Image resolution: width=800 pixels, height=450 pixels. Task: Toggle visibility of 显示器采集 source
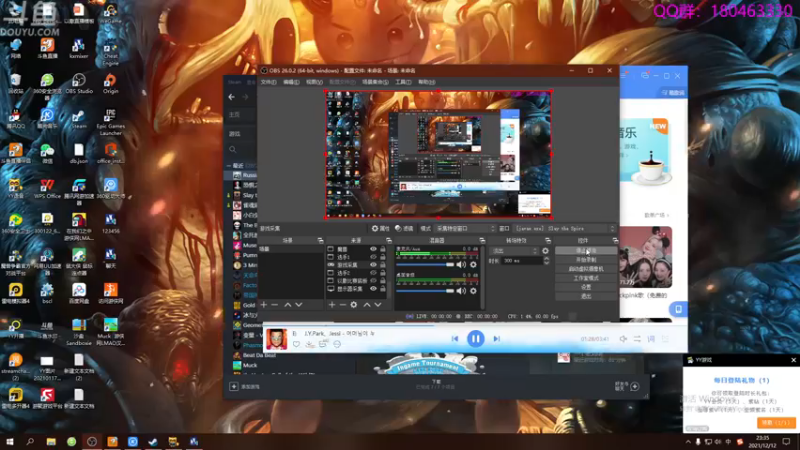373,289
